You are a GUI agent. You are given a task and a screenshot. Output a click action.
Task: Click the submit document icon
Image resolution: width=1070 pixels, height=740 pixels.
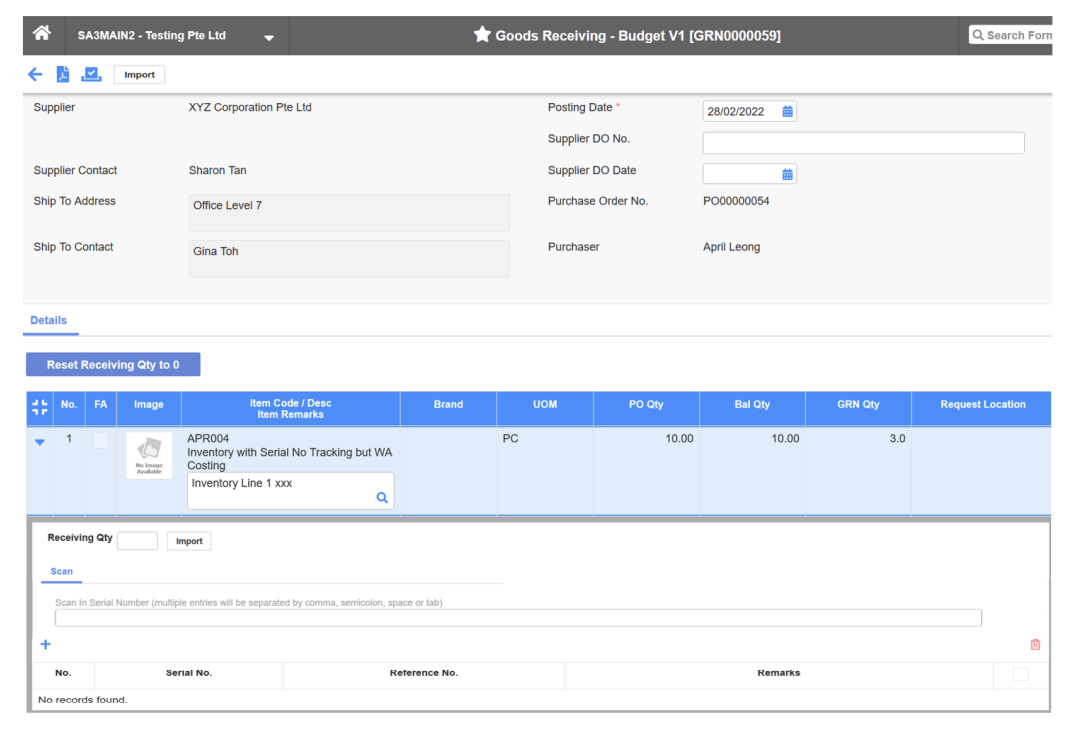point(91,74)
